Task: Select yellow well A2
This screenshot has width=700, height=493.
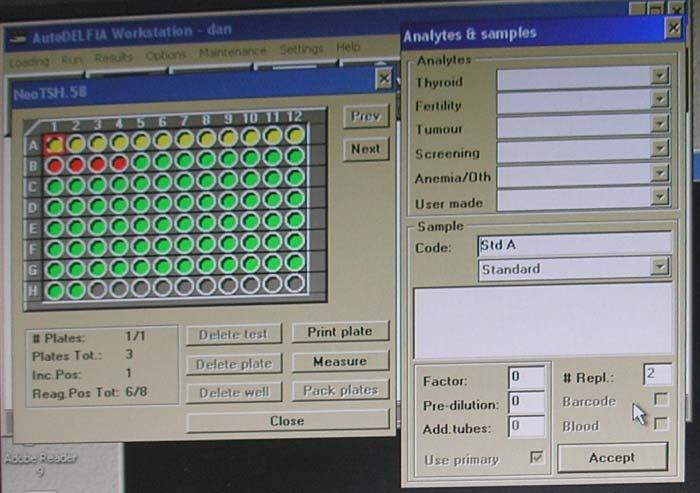Action: click(x=76, y=143)
